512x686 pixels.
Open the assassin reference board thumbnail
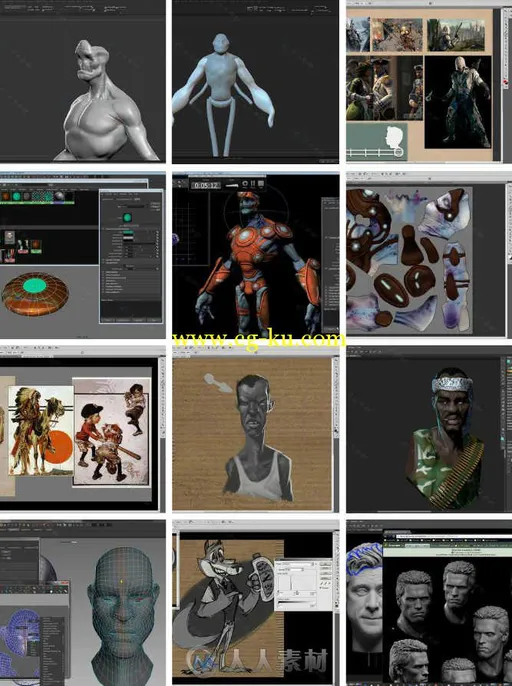[429, 82]
